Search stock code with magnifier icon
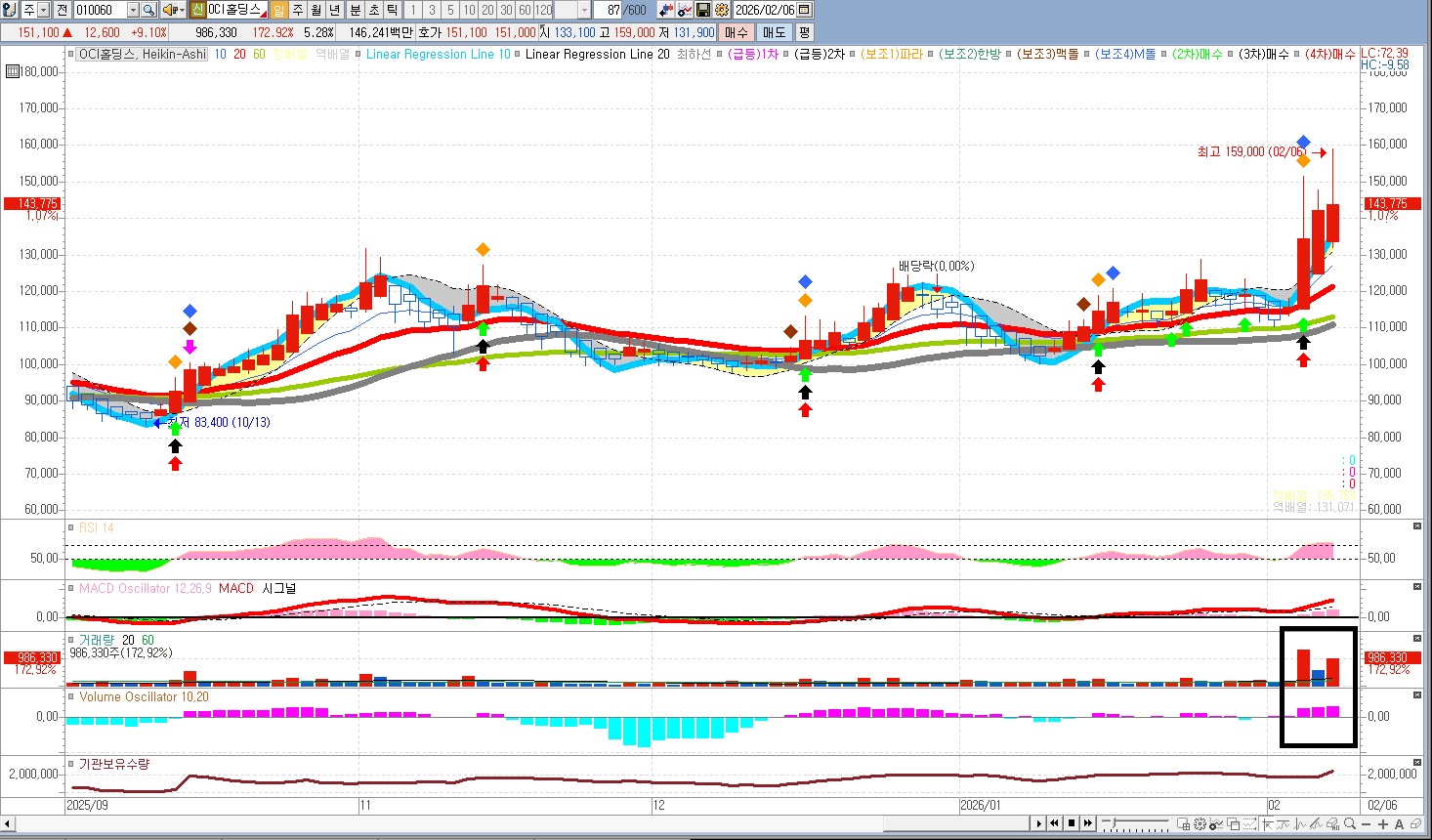 click(x=148, y=10)
